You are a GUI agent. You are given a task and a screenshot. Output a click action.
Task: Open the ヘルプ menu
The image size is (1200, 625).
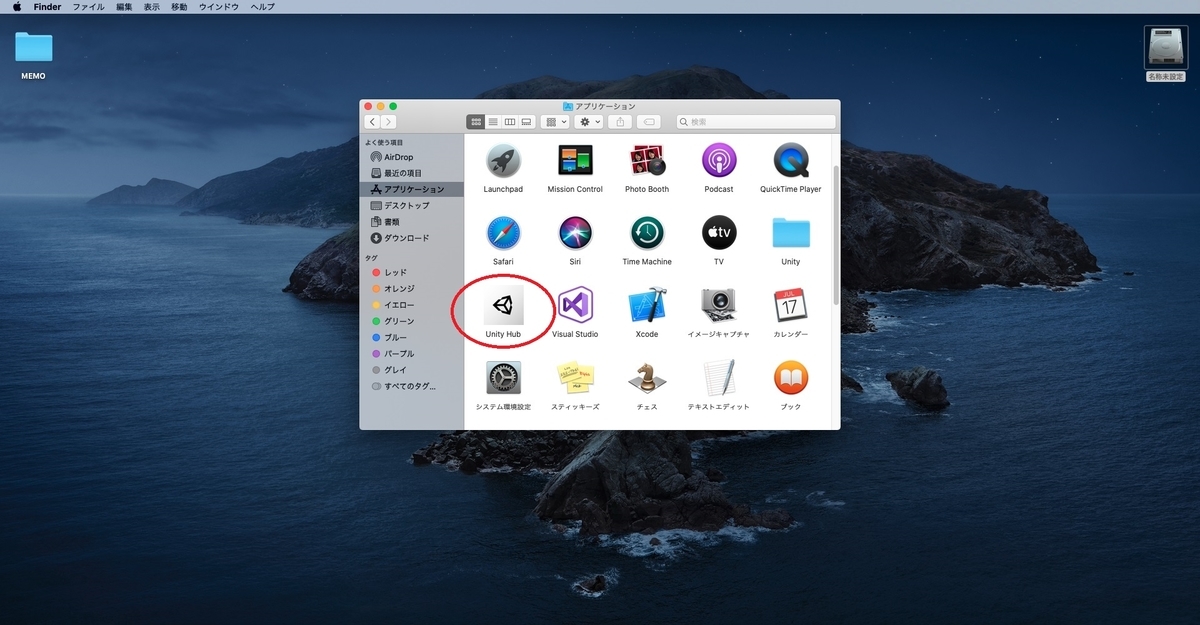(x=263, y=7)
